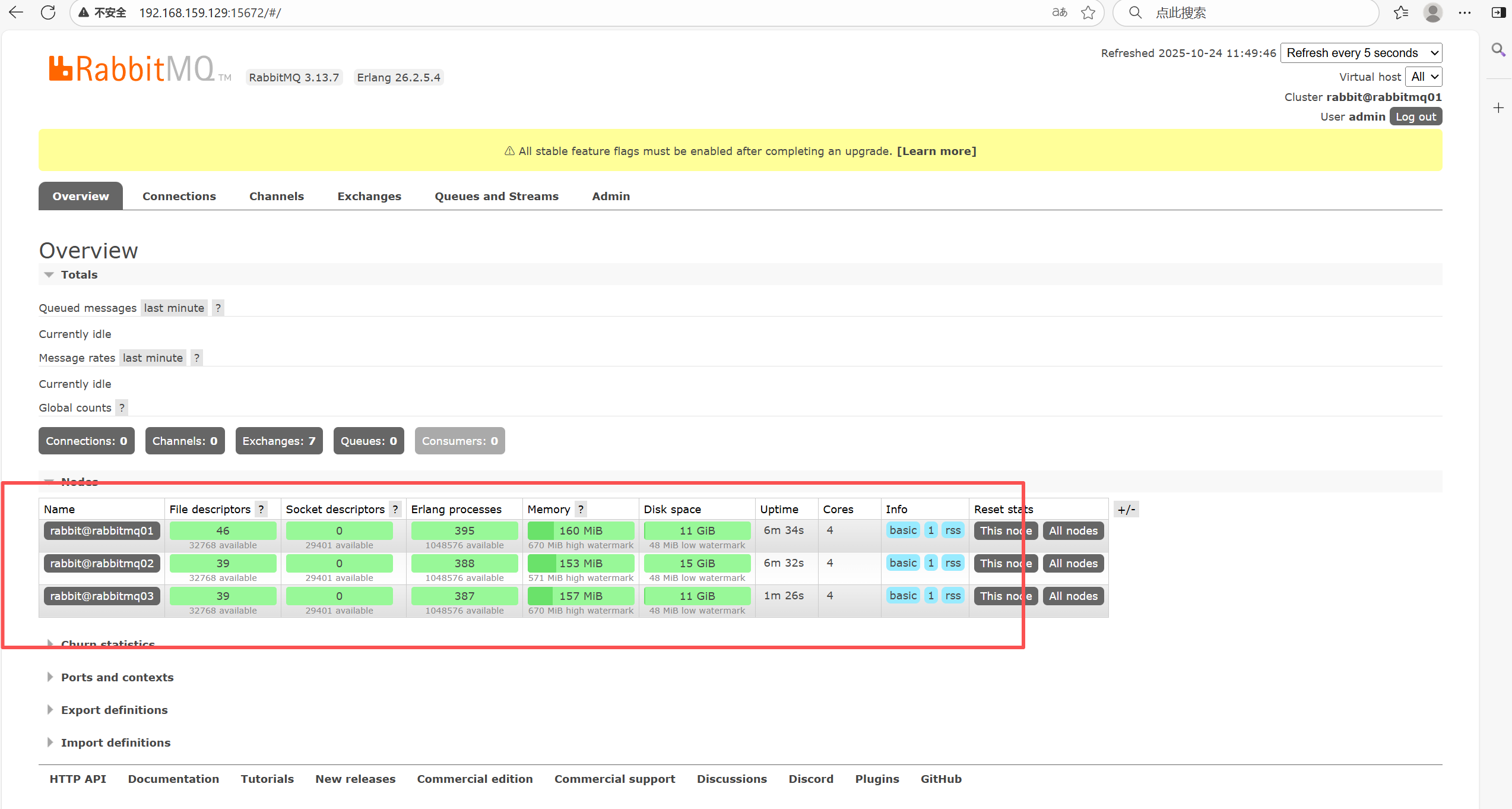Open the Learn more link in banner
1512x809 pixels.
coord(936,151)
